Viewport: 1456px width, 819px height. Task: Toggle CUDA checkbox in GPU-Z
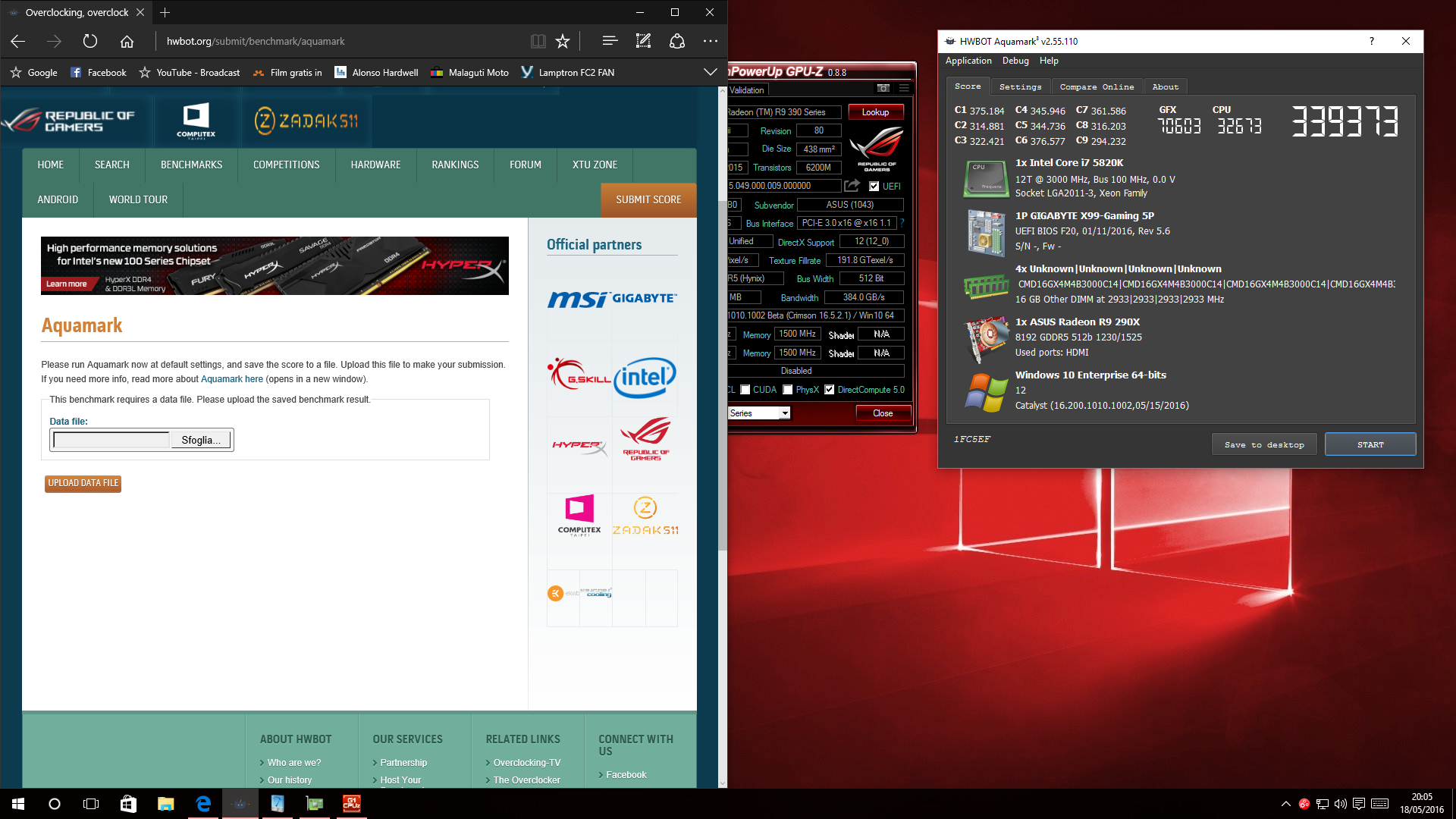tap(745, 390)
